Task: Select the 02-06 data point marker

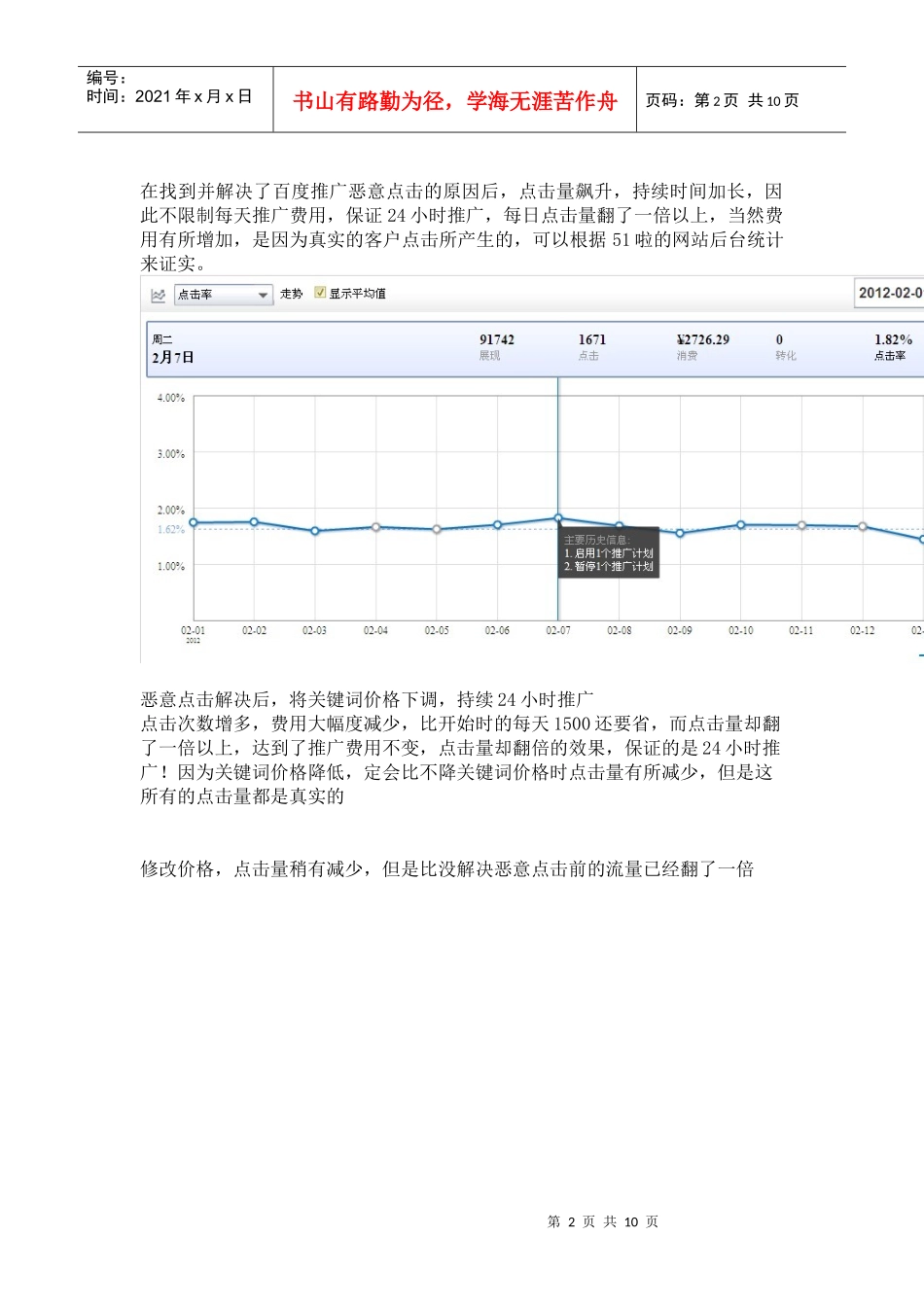Action: (x=498, y=525)
